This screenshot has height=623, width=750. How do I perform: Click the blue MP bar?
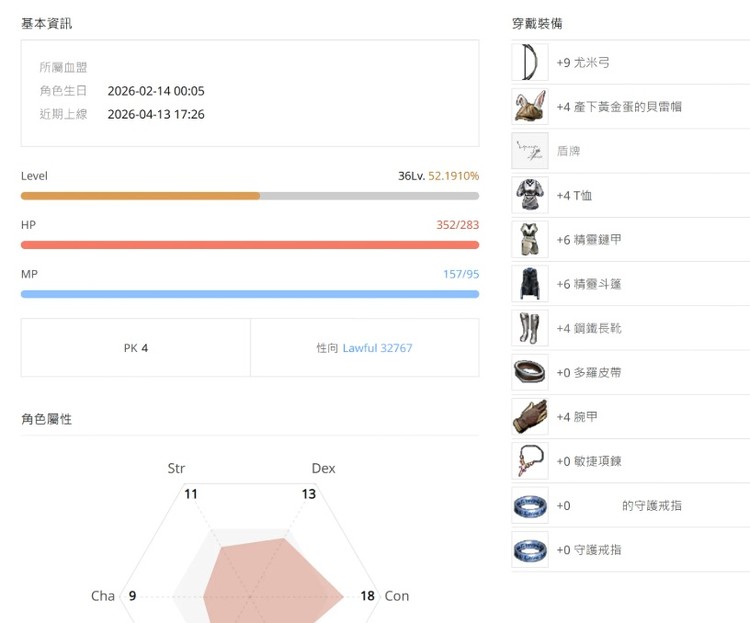tap(249, 294)
